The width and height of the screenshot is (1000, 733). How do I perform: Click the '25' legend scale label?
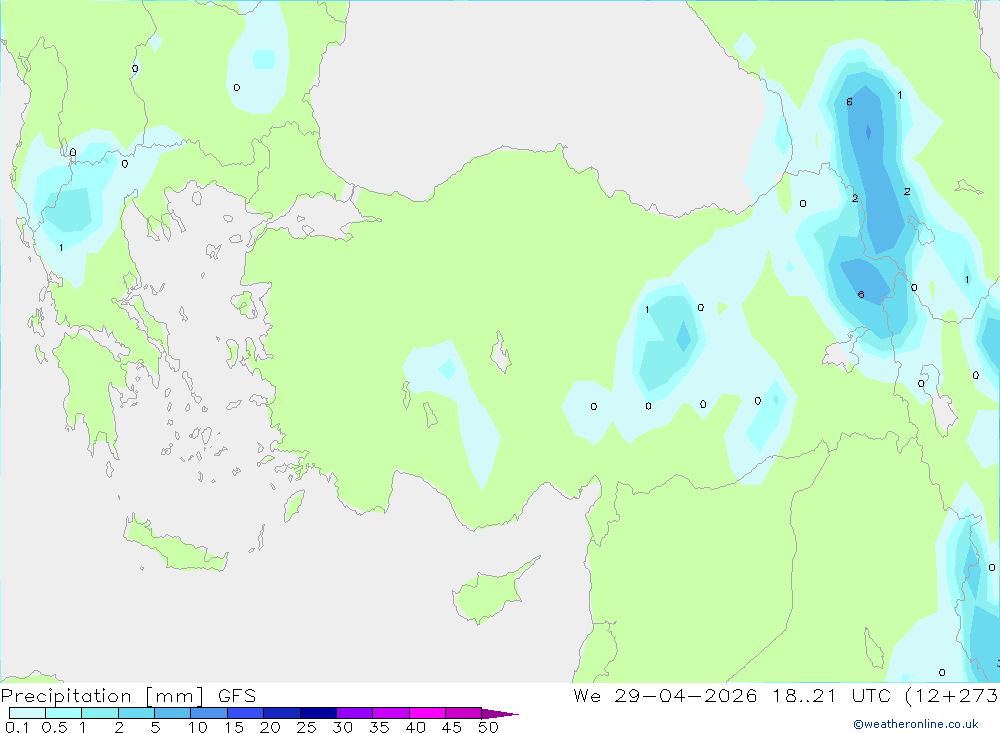[306, 727]
